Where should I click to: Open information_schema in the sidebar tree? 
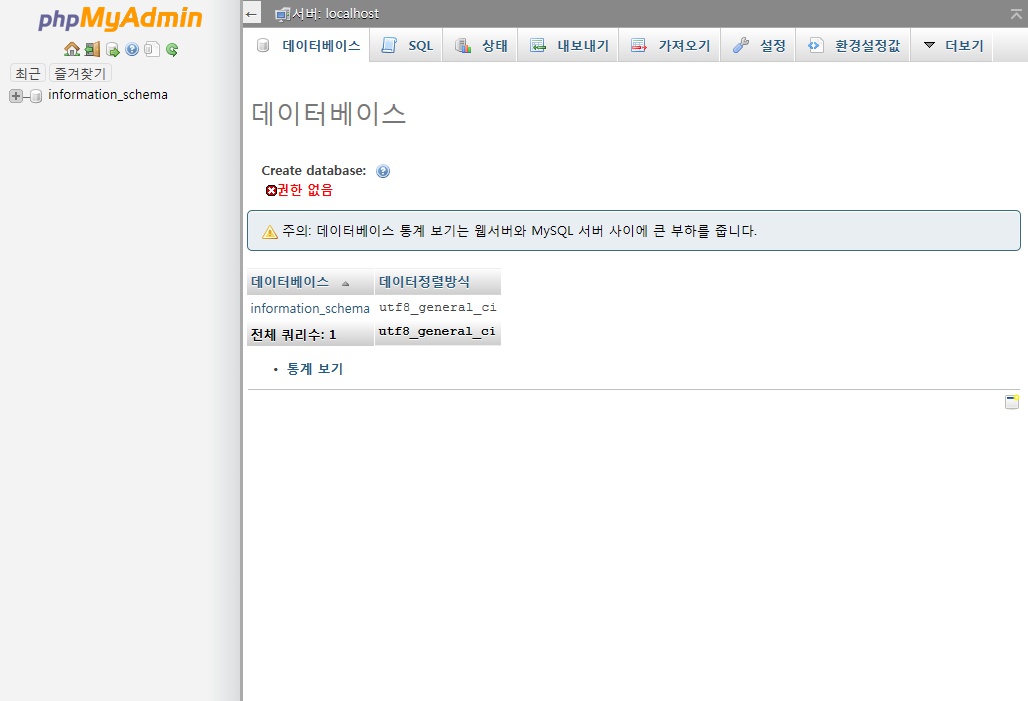click(108, 94)
